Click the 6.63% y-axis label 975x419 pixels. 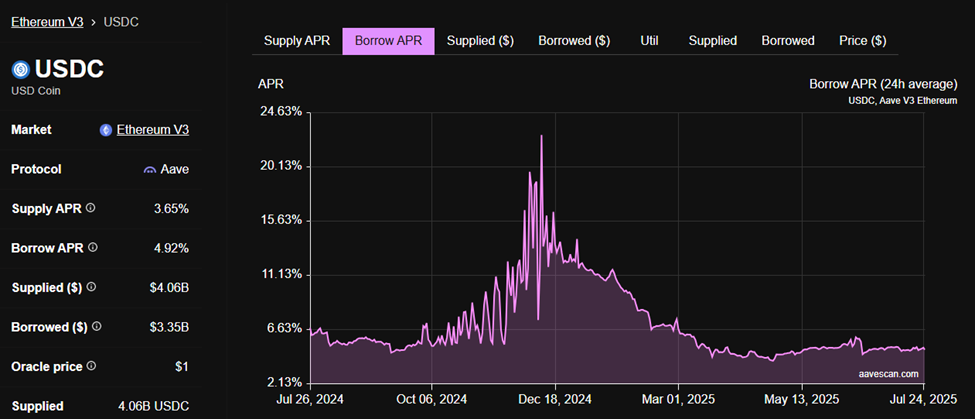tap(284, 329)
